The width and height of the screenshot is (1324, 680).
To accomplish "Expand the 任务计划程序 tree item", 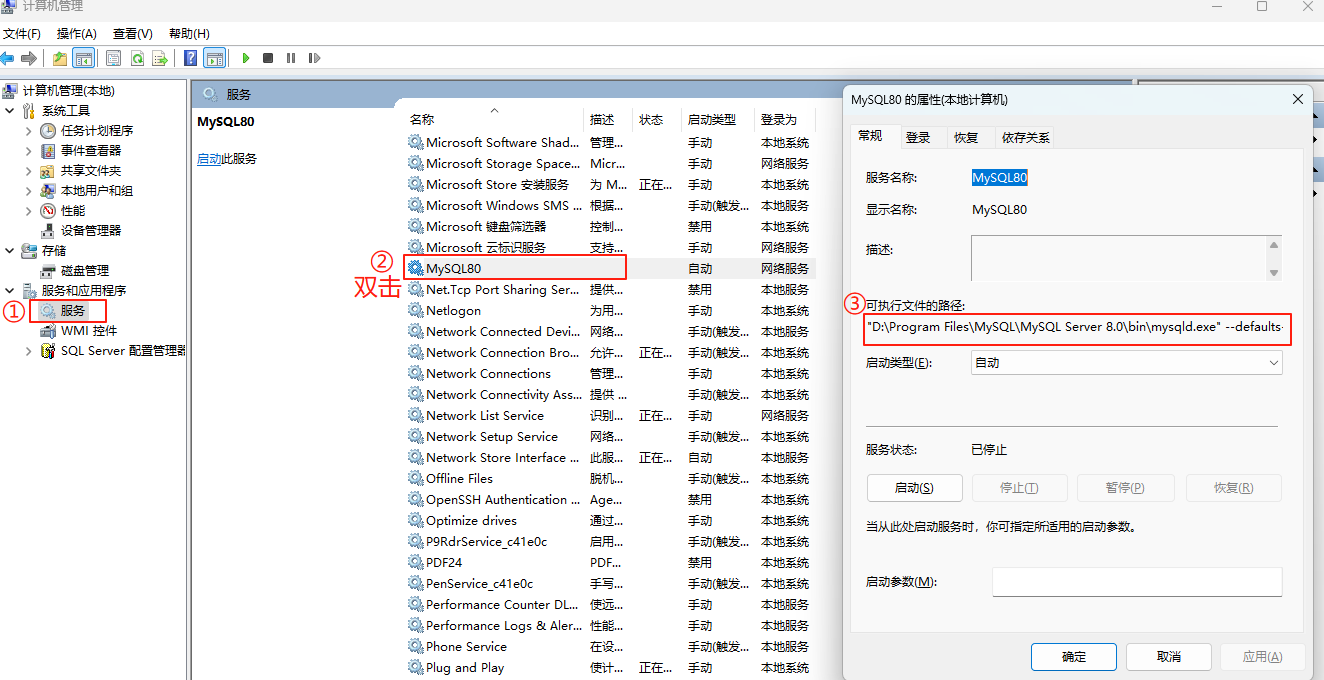I will pos(28,130).
